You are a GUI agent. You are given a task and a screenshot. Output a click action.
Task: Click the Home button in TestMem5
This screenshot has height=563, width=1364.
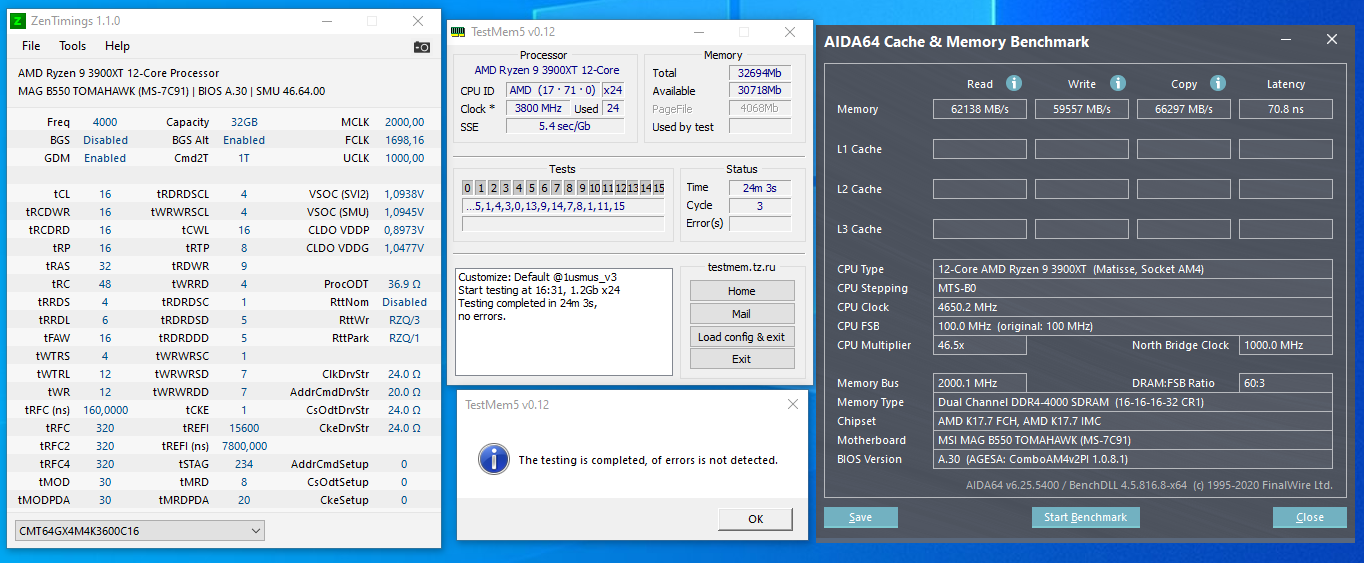[x=742, y=291]
